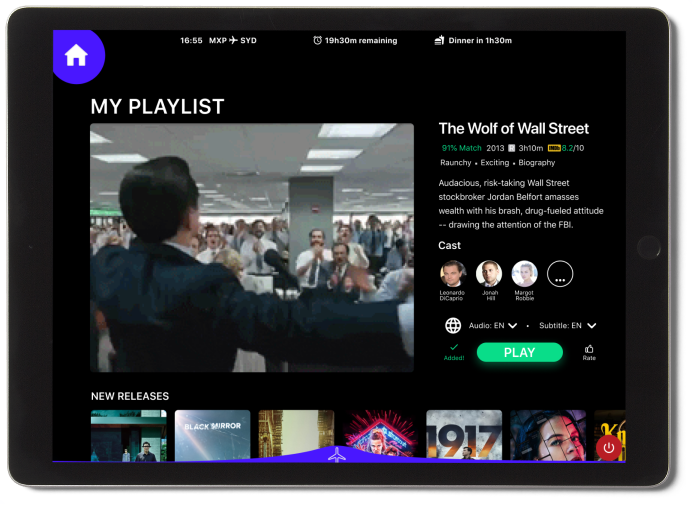
Task: Tap the flight route airplane icon MXP-SYD
Action: point(233,40)
